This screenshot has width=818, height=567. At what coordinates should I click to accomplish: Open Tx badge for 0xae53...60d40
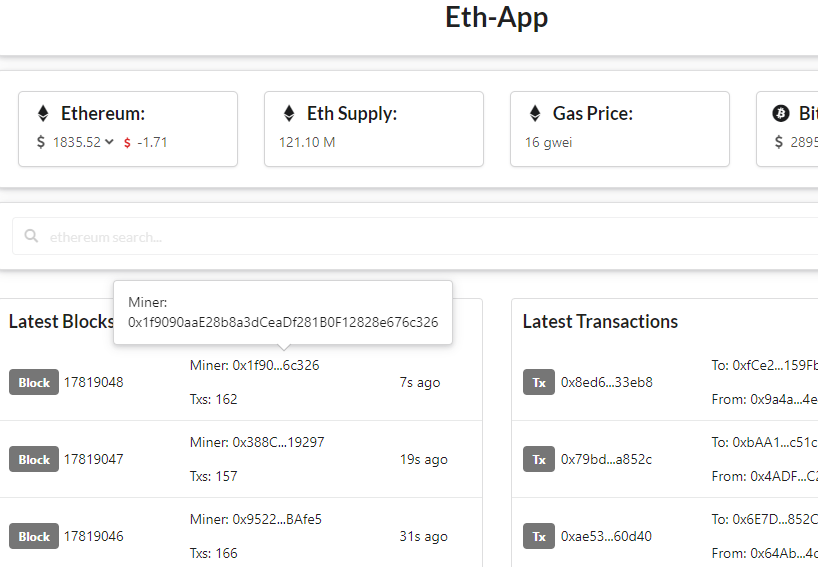click(539, 536)
